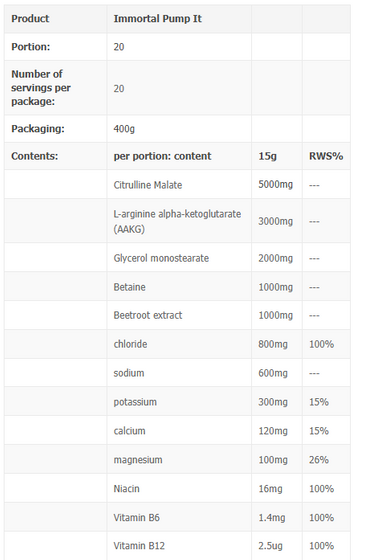Image resolution: width=376 pixels, height=560 pixels.
Task: Click the Contents: row heading
Action: [35, 156]
